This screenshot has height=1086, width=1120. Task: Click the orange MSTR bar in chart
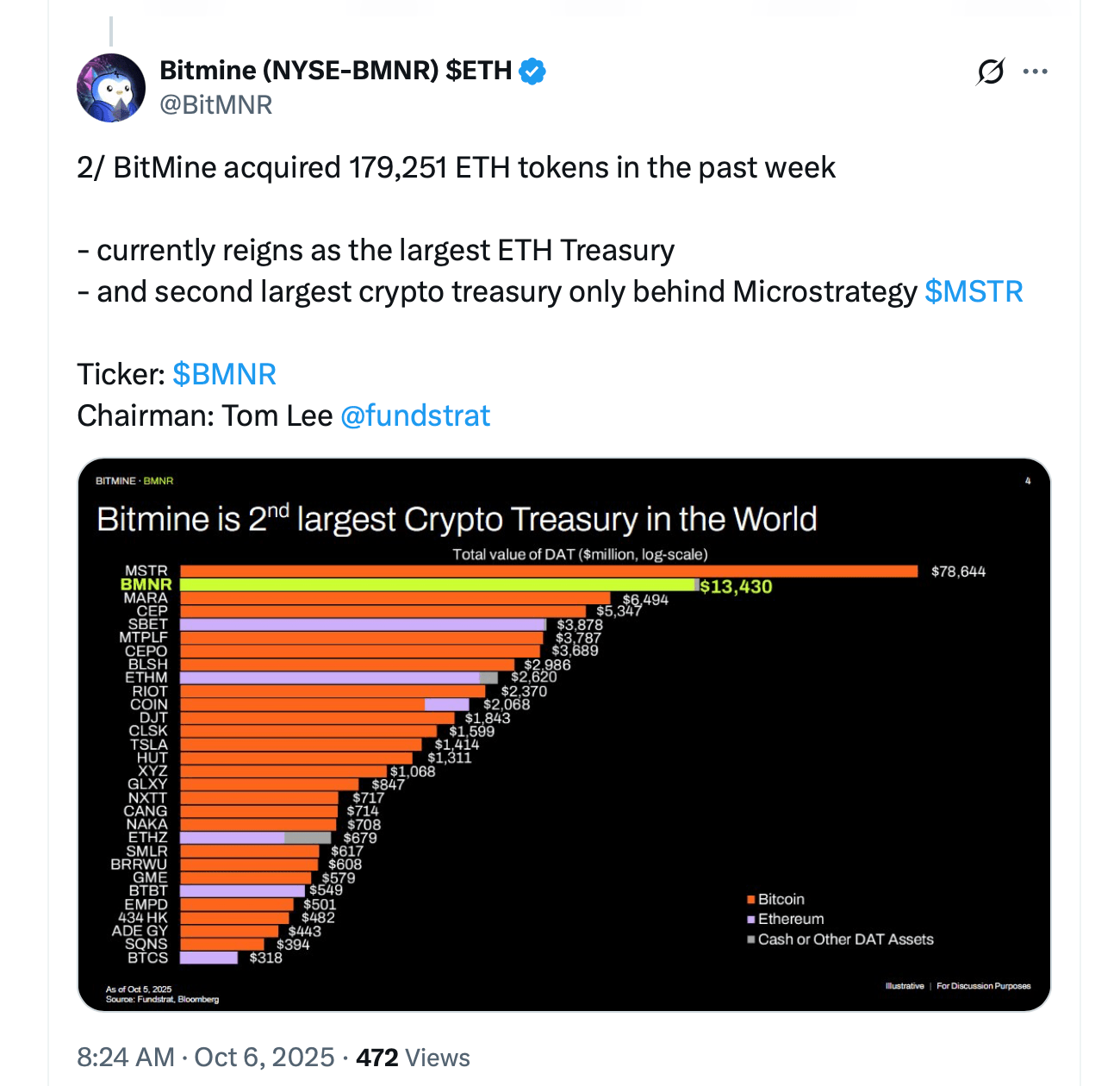click(x=549, y=571)
